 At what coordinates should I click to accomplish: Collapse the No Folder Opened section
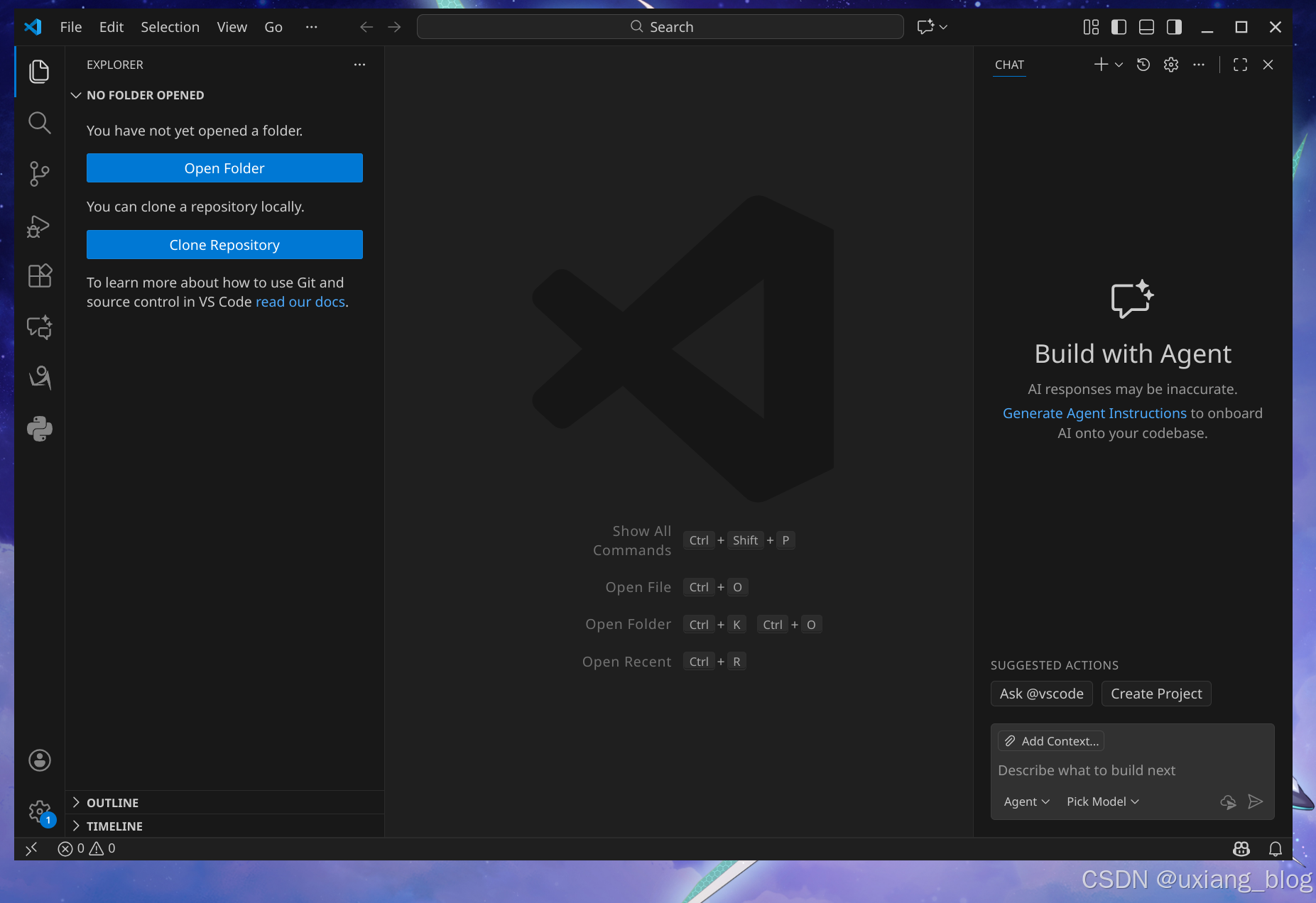(x=224, y=95)
